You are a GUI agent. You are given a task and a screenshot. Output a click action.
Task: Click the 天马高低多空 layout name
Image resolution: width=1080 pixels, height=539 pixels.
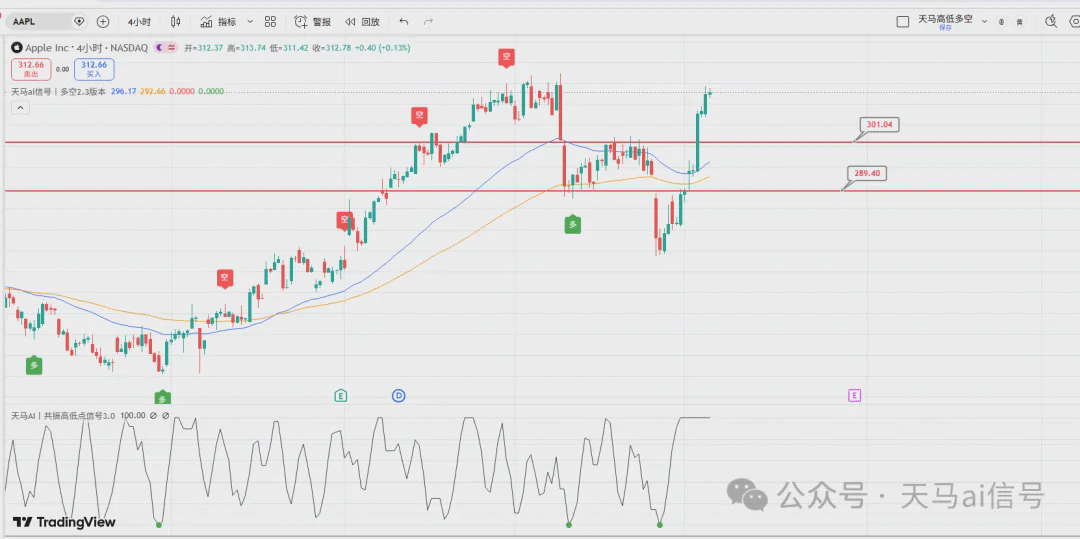tap(945, 19)
